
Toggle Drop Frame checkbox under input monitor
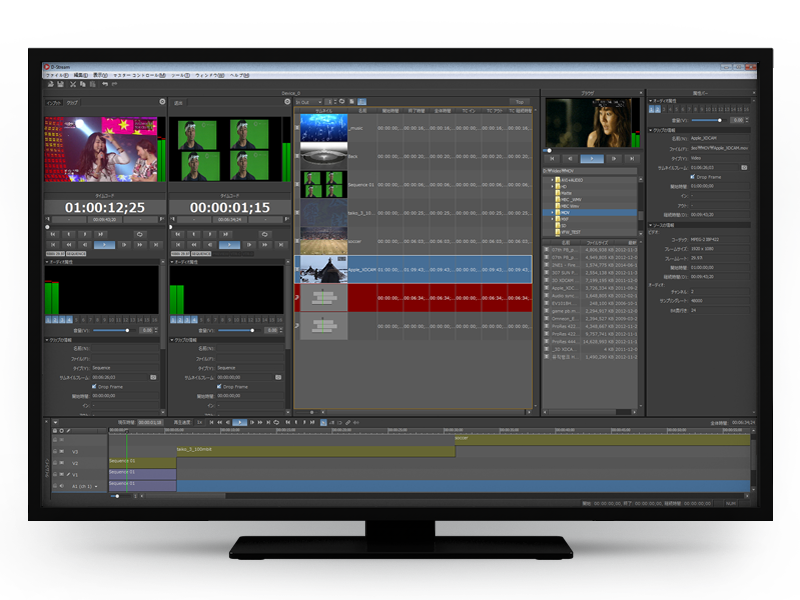click(x=94, y=386)
